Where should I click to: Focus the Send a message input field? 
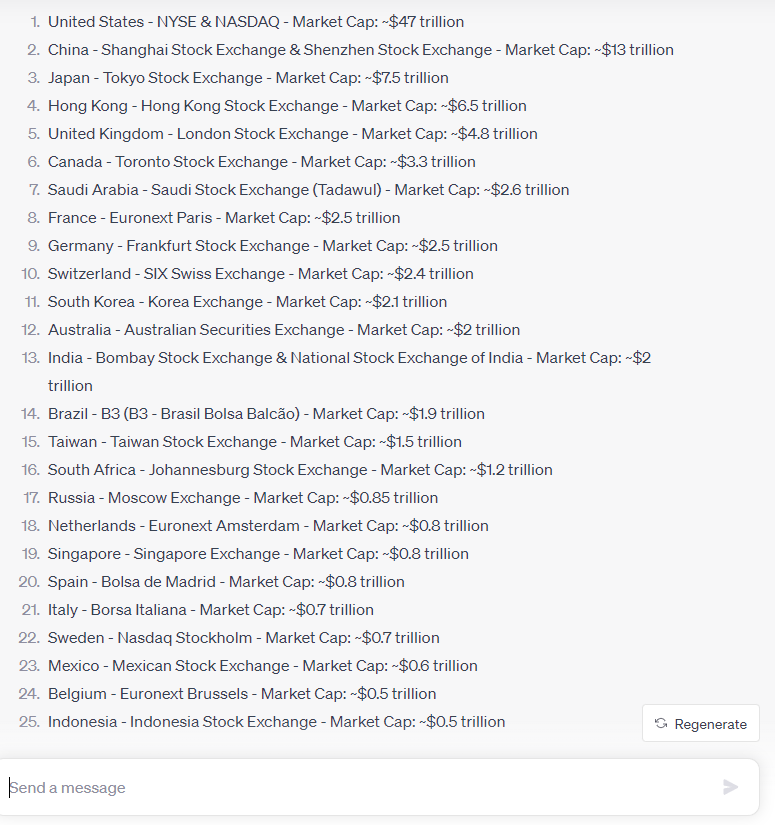360,788
